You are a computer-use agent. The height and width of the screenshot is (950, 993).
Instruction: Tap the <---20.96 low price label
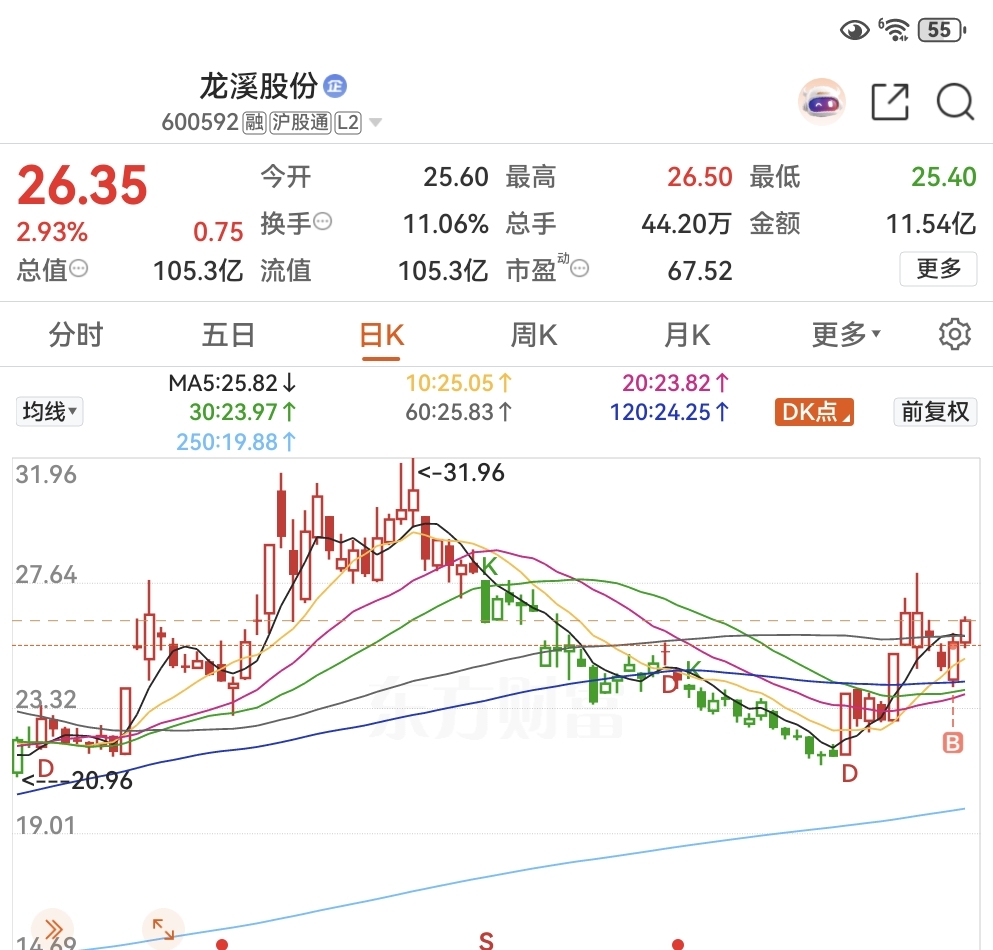pos(77,781)
